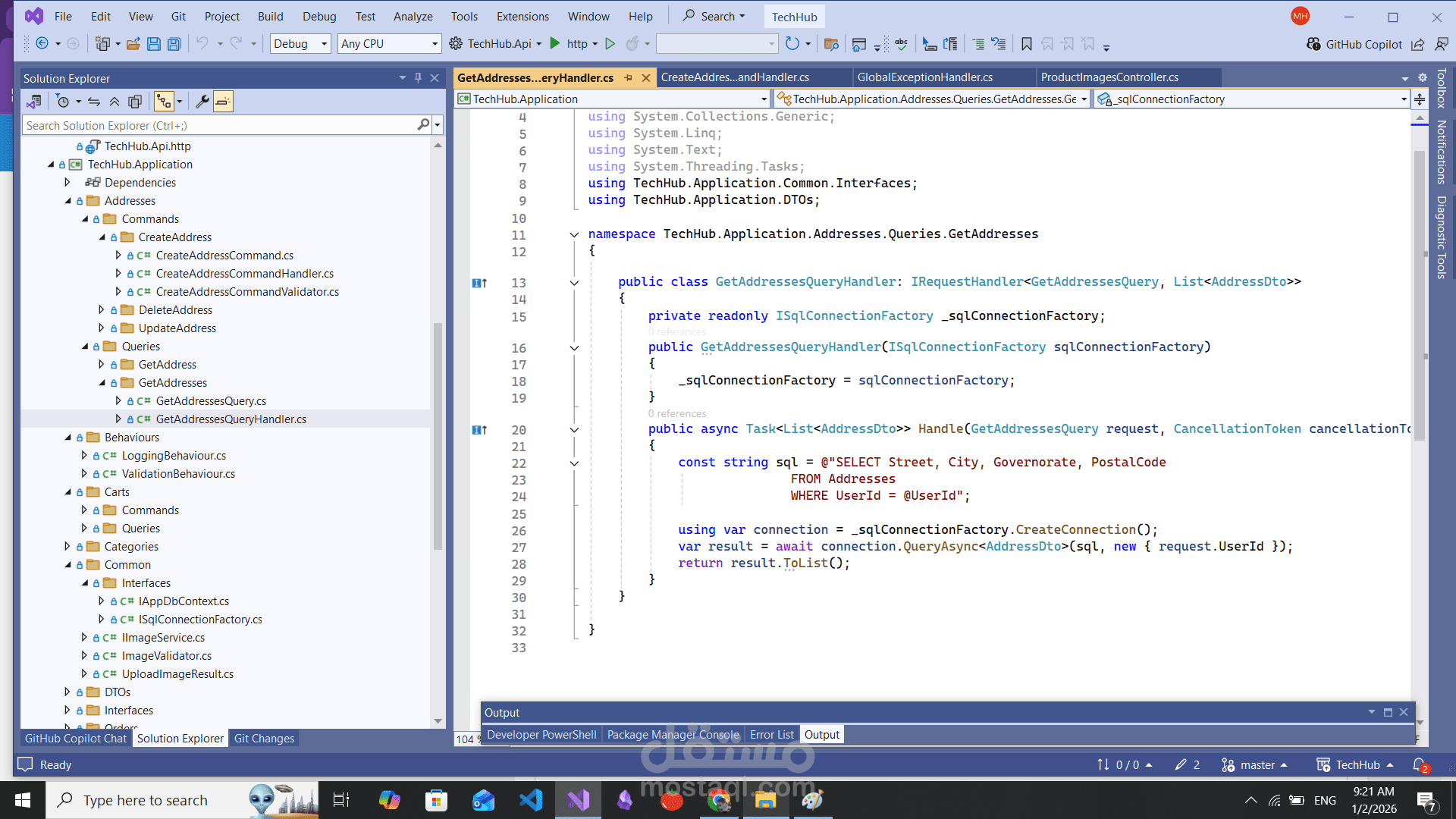Image resolution: width=1456 pixels, height=819 pixels.
Task: Toggle Show All Files in Solution Explorer
Action: 135,101
